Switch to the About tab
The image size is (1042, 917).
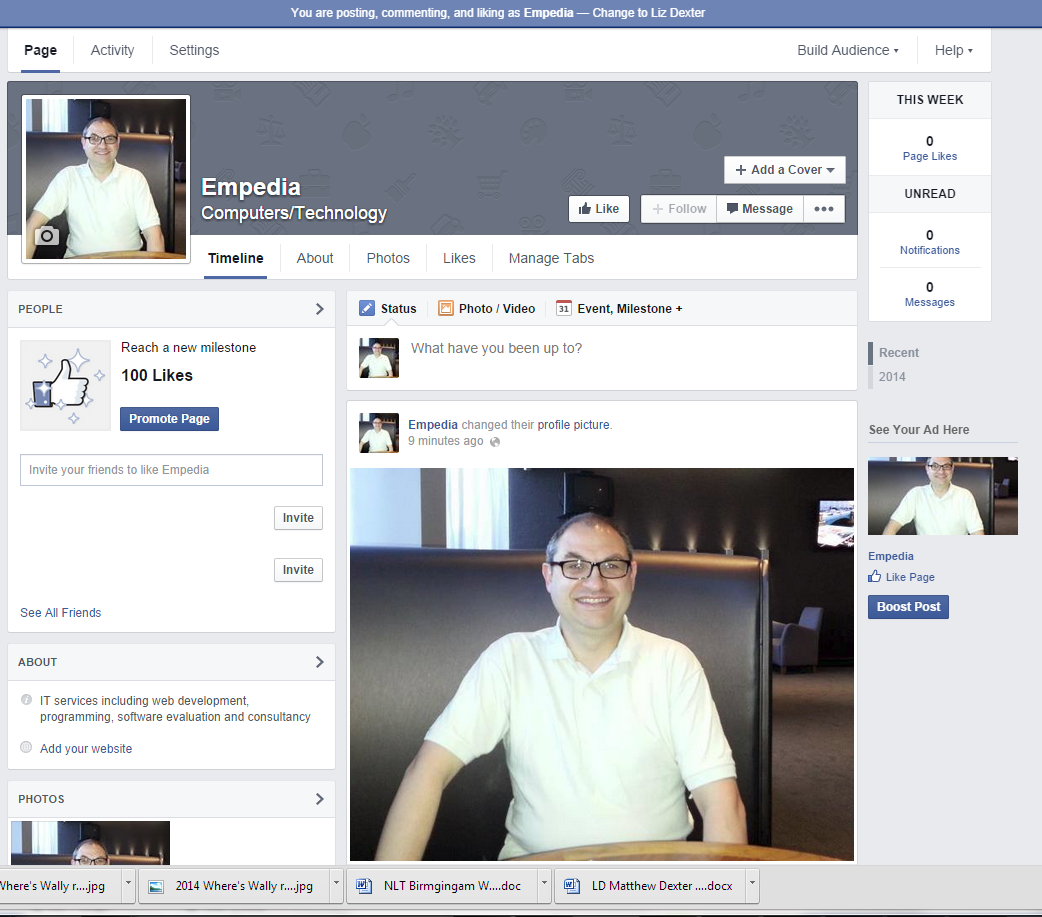pyautogui.click(x=315, y=258)
